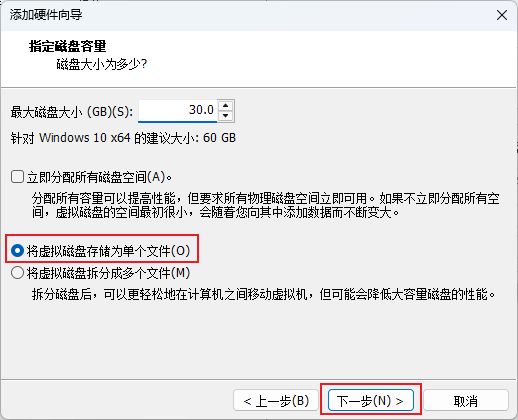
Task: Close the 添加硬件向导 dialog with X
Action: point(502,15)
